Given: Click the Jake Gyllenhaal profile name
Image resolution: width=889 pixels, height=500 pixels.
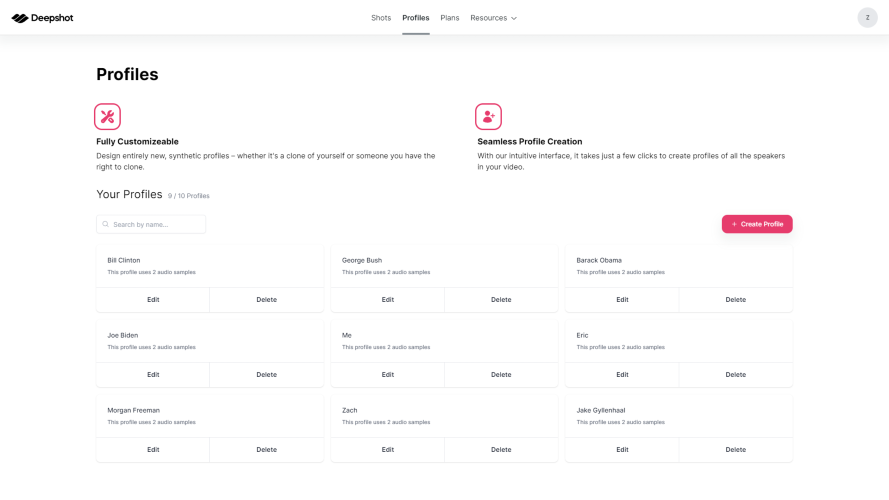Looking at the screenshot, I should tap(600, 410).
